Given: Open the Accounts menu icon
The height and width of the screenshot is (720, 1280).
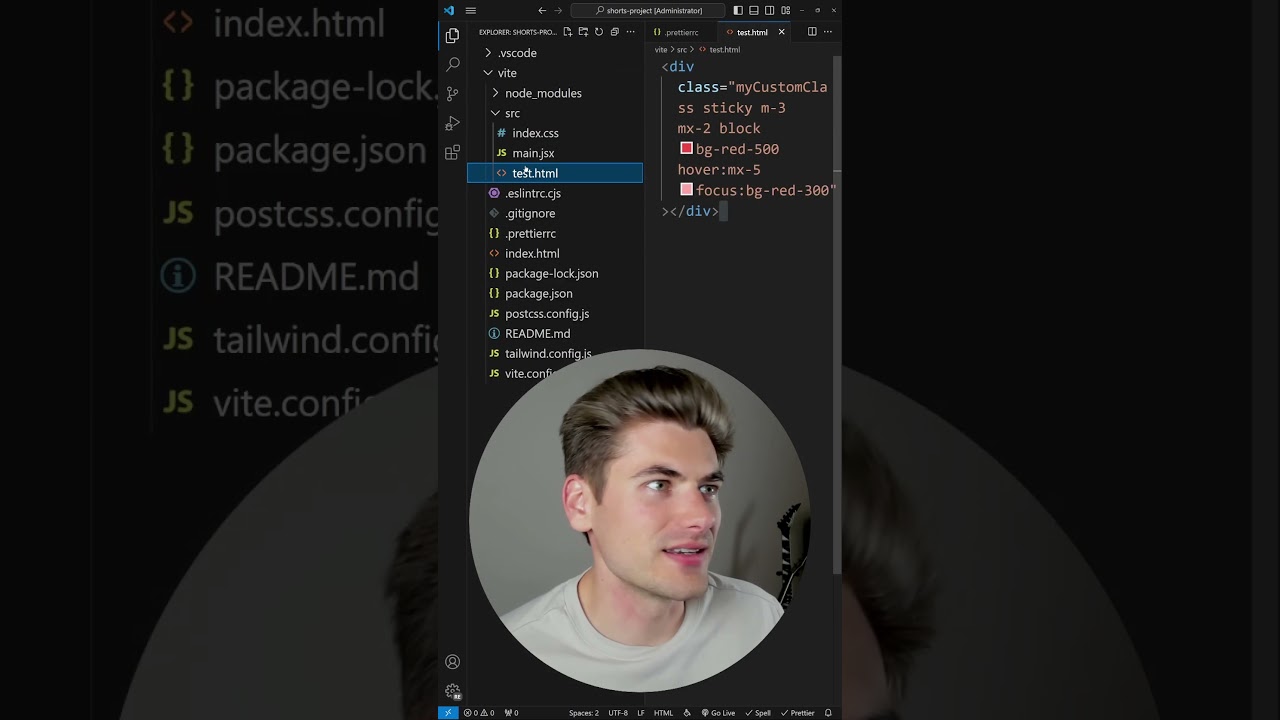Looking at the screenshot, I should [x=452, y=662].
